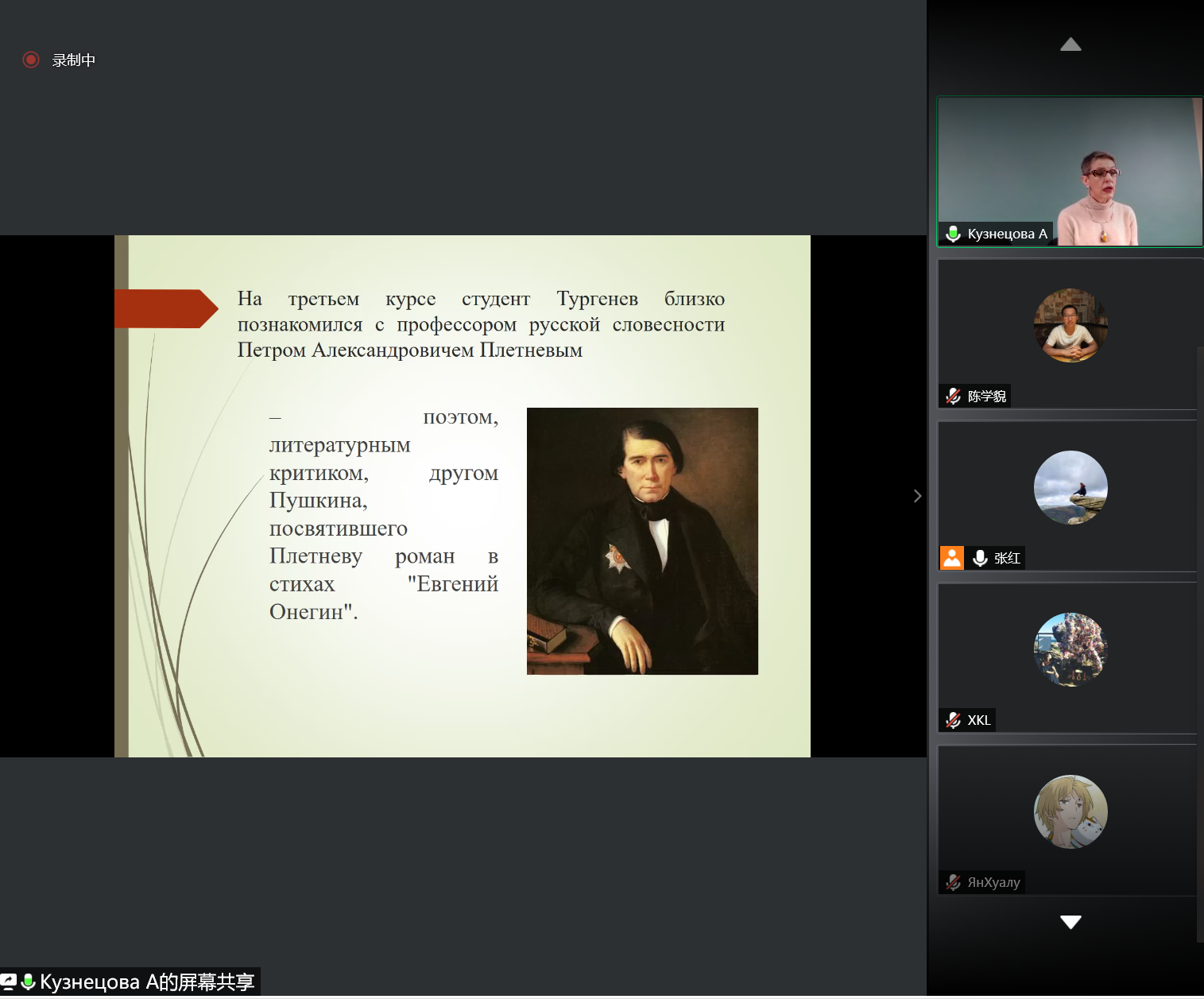Viewport: 1204px width, 999px height.
Task: Click ЯнХуалу muted microphone icon
Action: pyautogui.click(x=954, y=882)
